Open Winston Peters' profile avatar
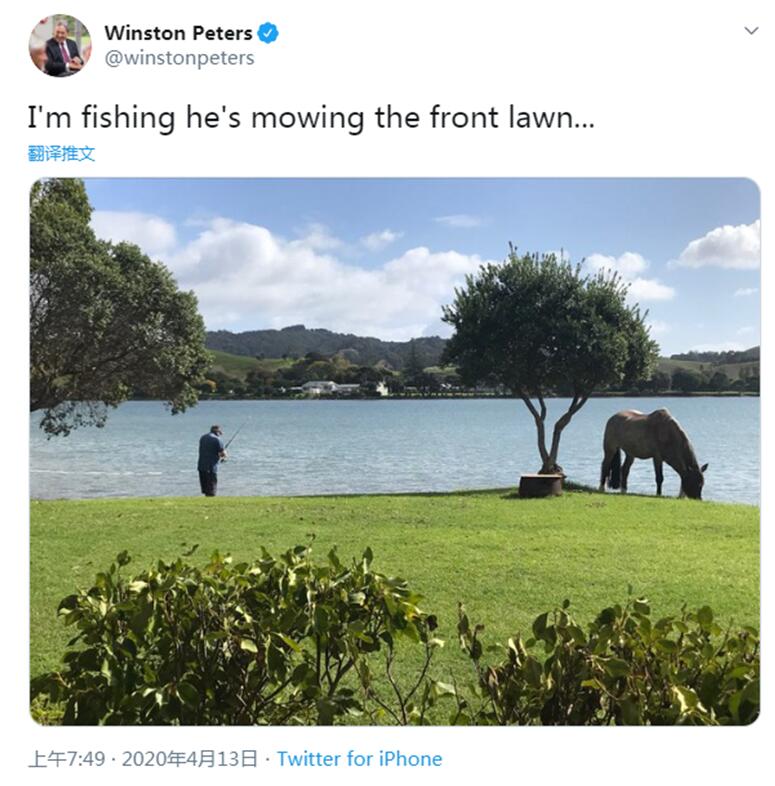The height and width of the screenshot is (786, 775). point(60,46)
